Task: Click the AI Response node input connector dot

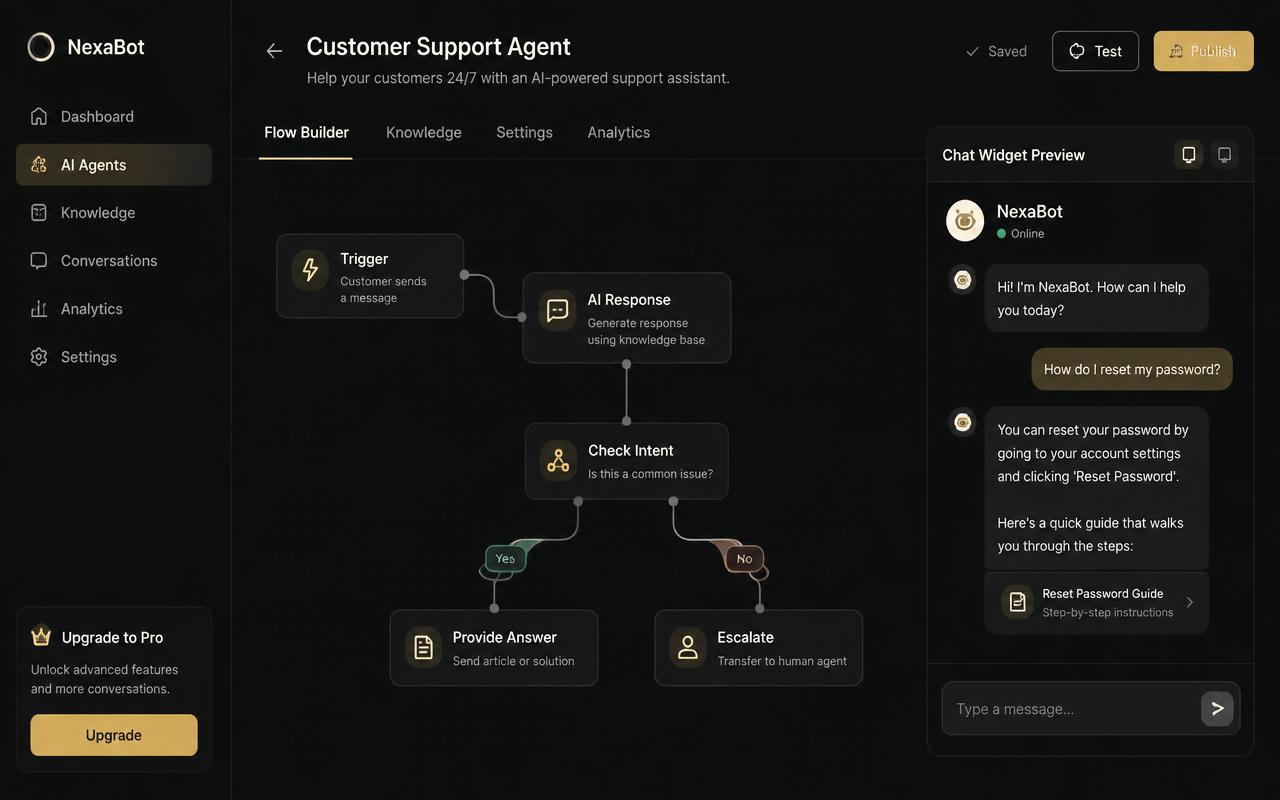Action: tap(522, 317)
